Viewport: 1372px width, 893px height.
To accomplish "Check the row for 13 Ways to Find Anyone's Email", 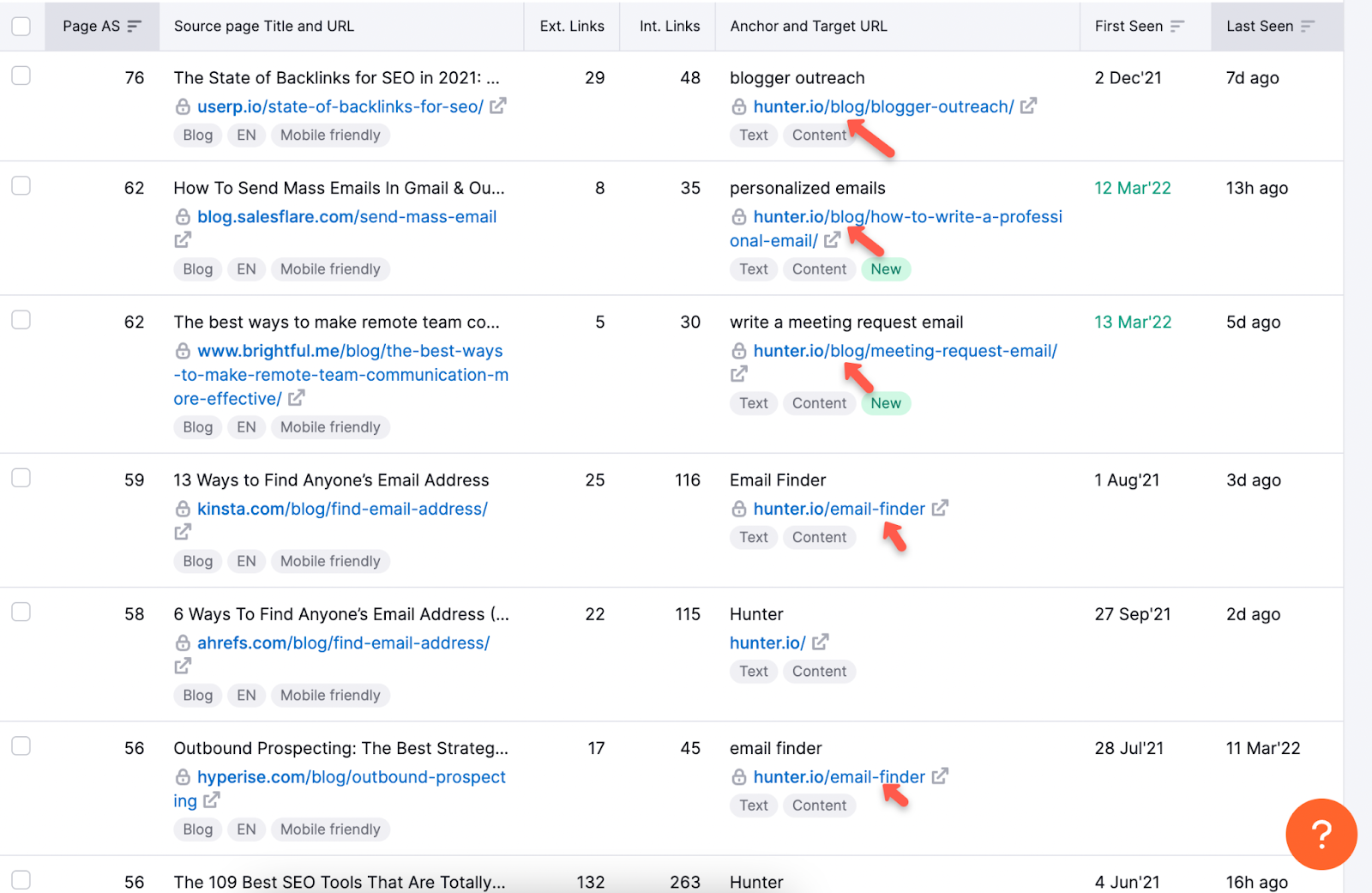I will click(x=21, y=478).
